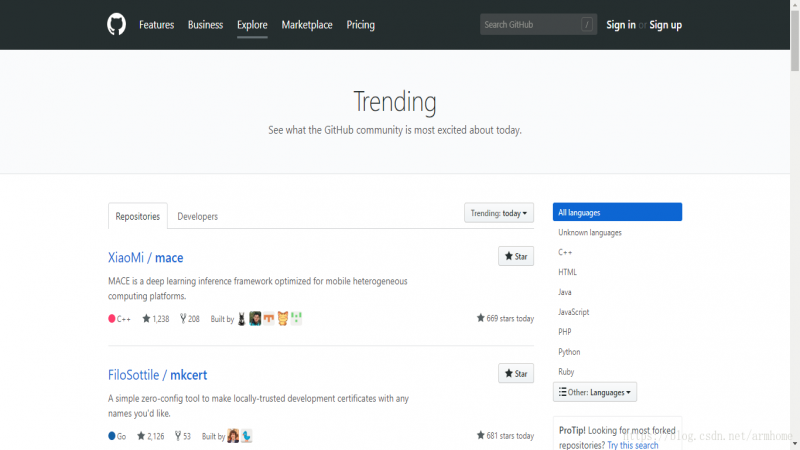800x450 pixels.
Task: Open the Trending: today dropdown
Action: 499,213
